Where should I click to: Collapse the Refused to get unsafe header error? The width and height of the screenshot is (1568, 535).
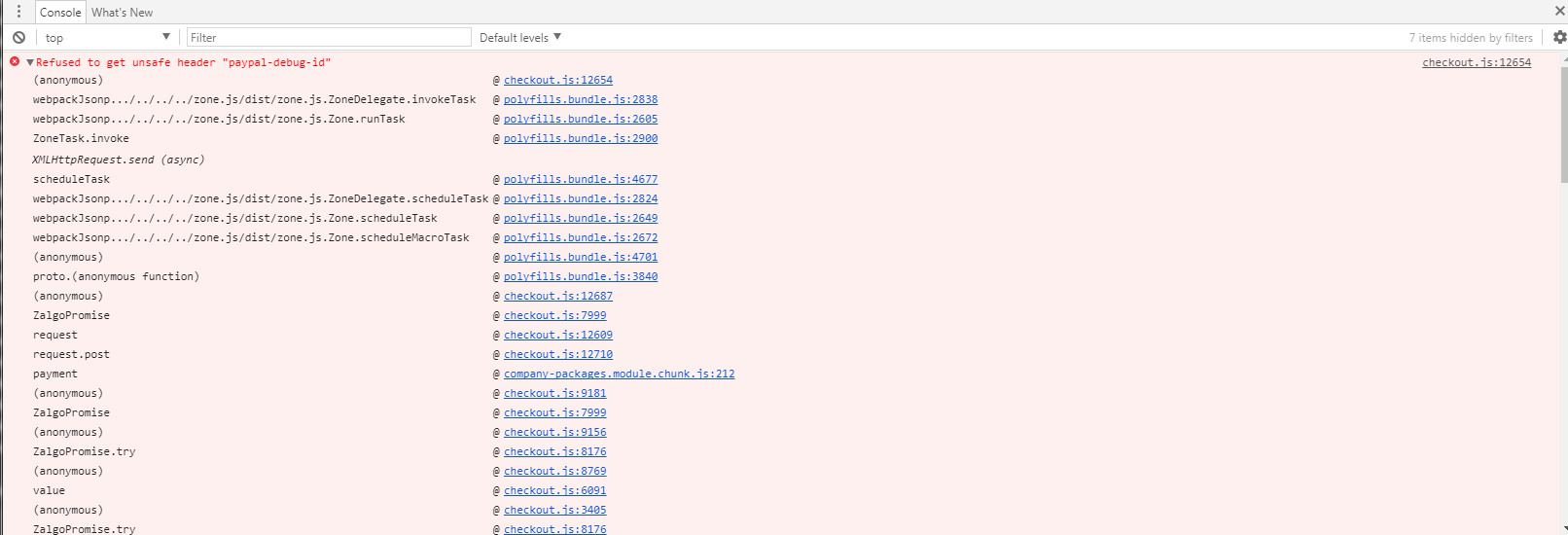coord(30,62)
